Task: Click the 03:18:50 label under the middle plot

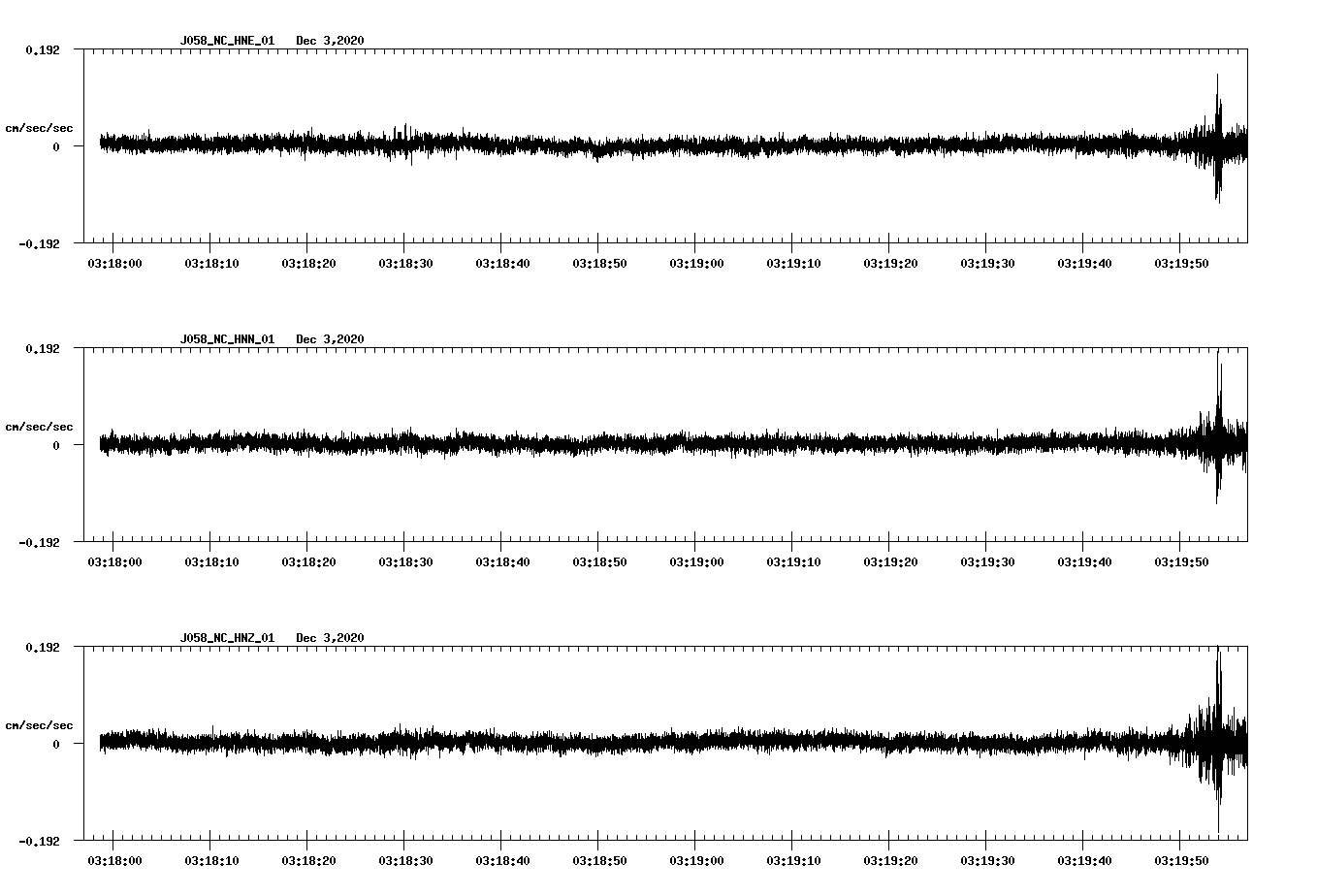Action: click(x=601, y=560)
